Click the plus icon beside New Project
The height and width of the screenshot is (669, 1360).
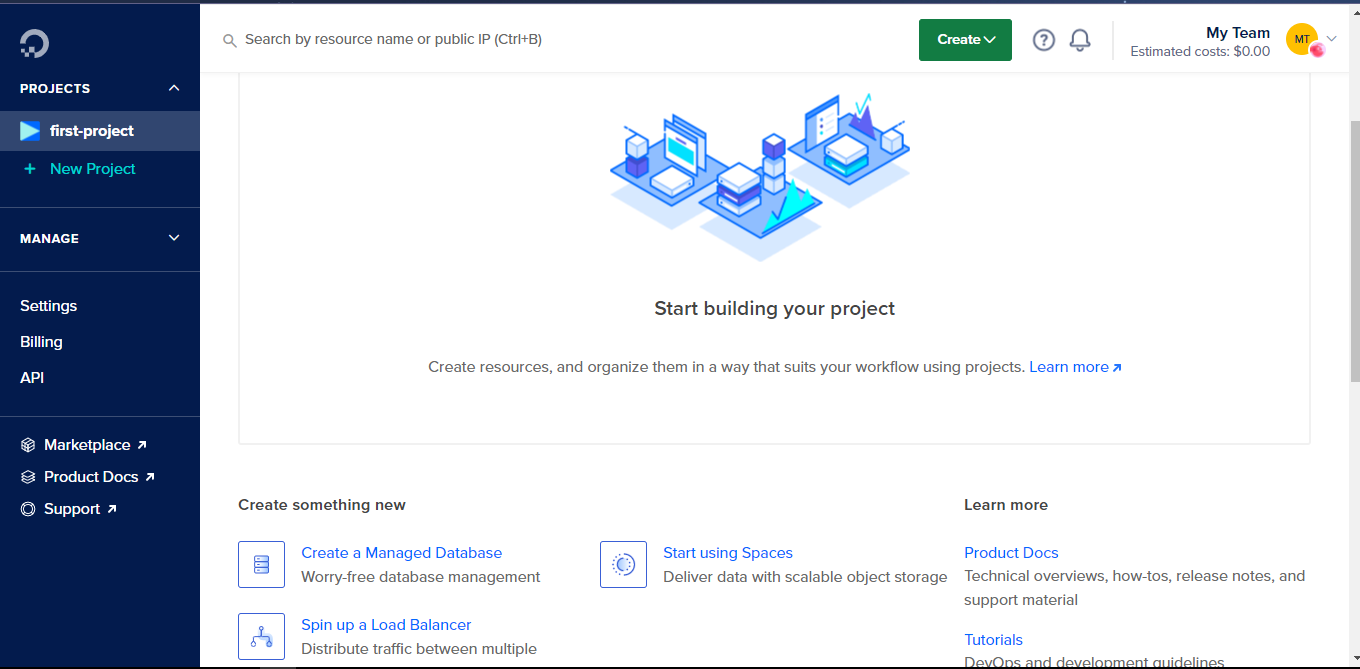(30, 169)
